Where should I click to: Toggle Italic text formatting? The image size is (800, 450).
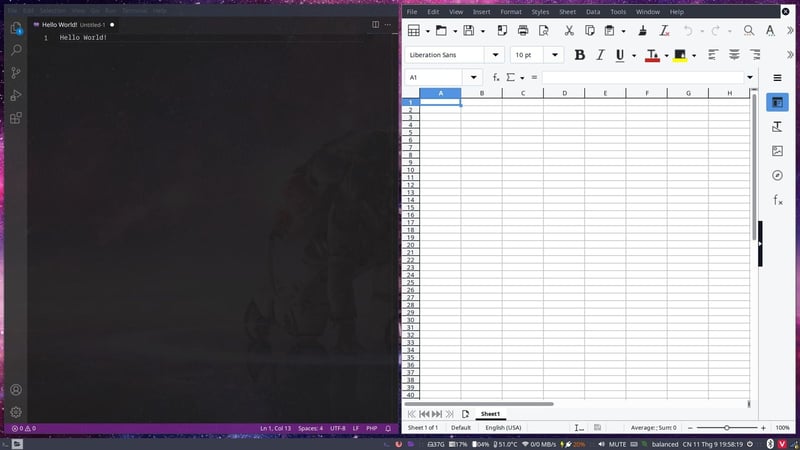tap(600, 55)
